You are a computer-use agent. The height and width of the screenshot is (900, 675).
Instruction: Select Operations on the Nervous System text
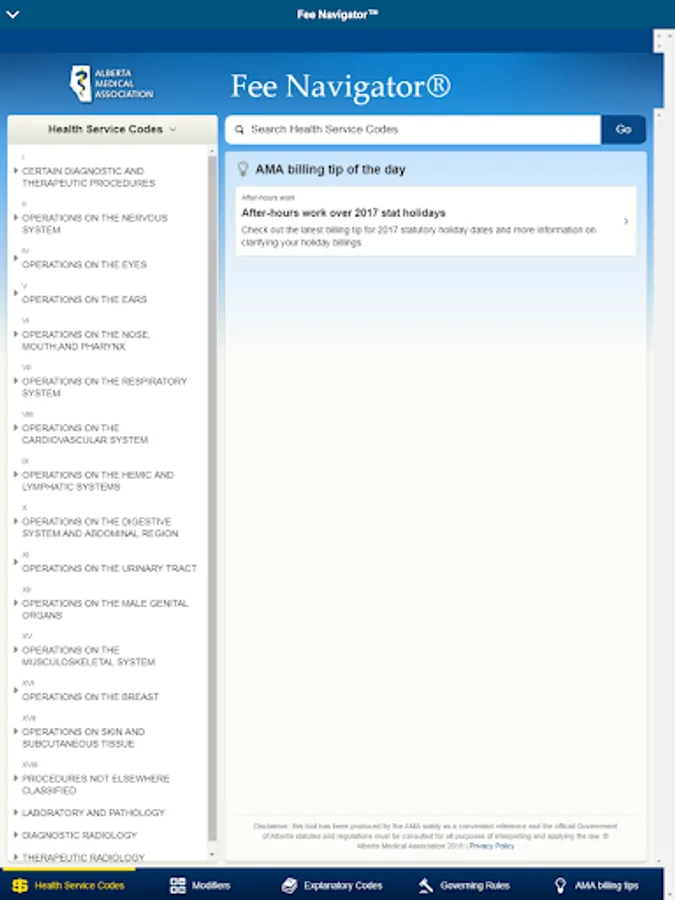(x=95, y=224)
